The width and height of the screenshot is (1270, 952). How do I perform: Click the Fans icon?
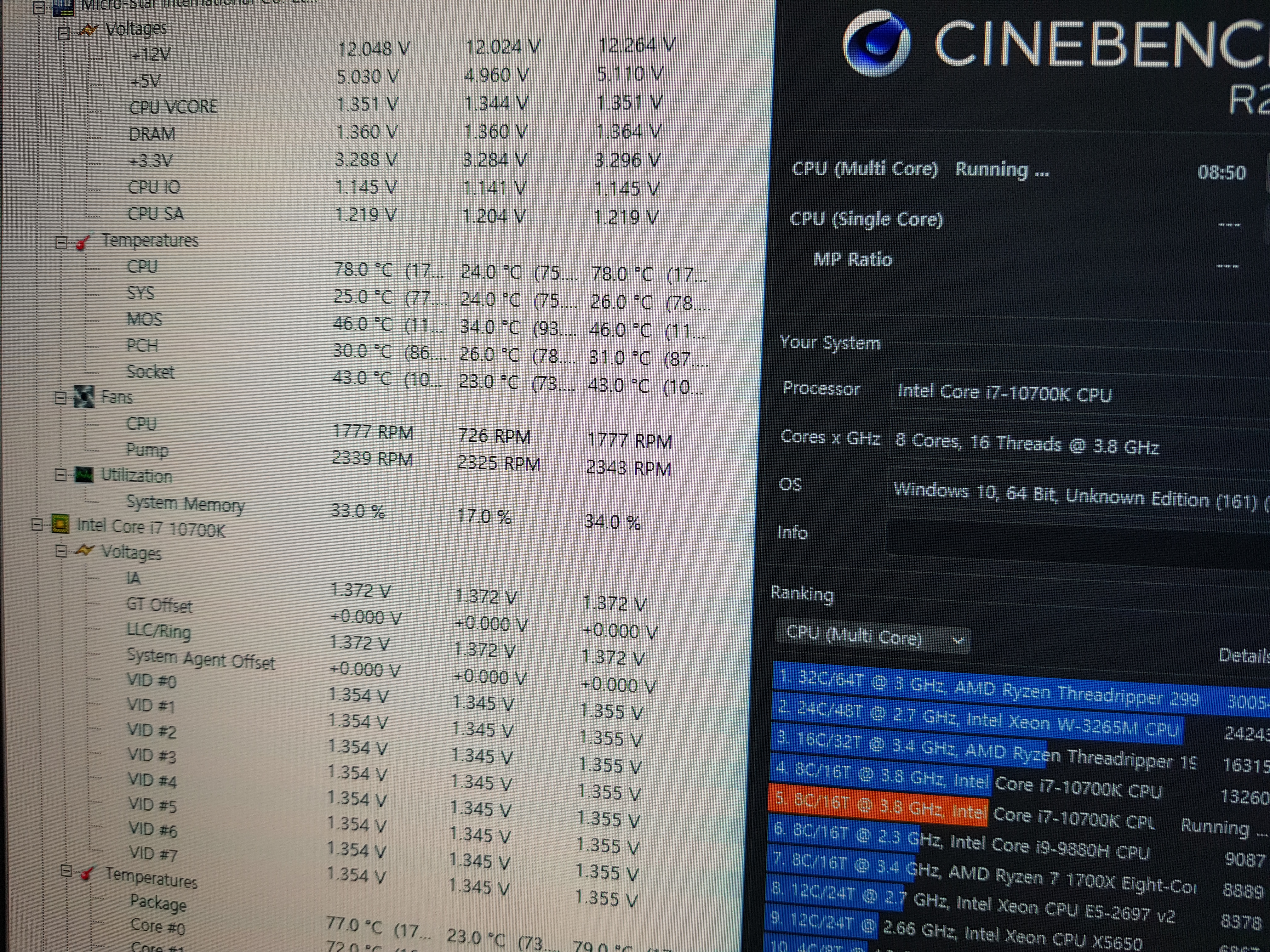coord(84,397)
